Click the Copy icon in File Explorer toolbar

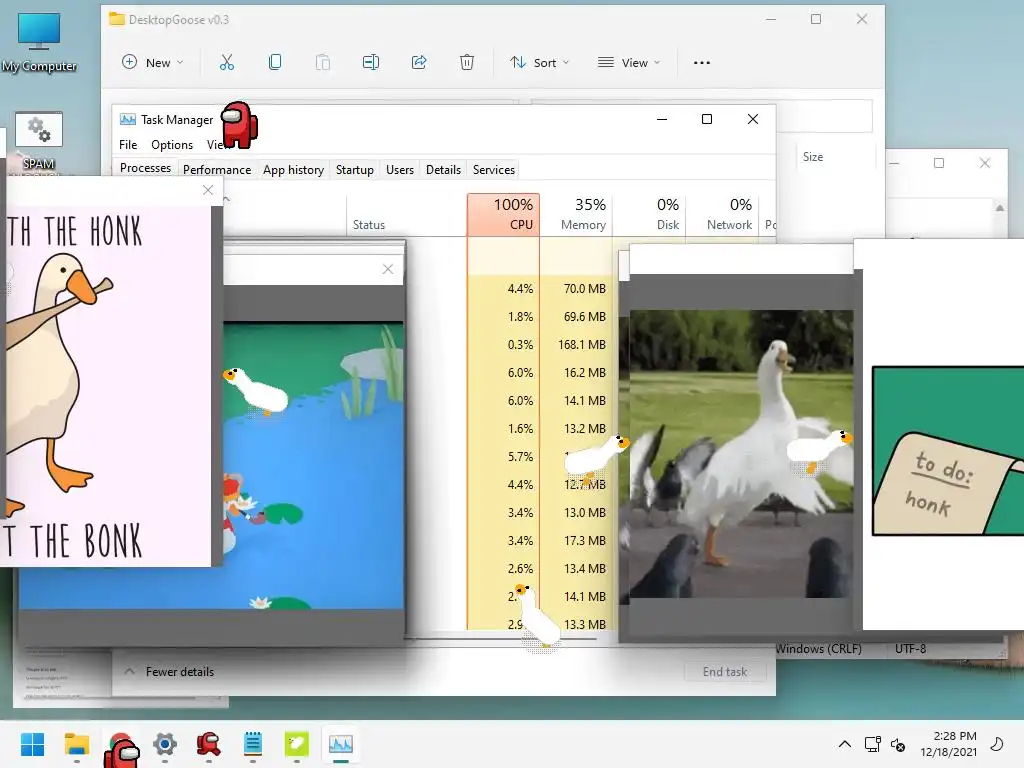pos(275,63)
